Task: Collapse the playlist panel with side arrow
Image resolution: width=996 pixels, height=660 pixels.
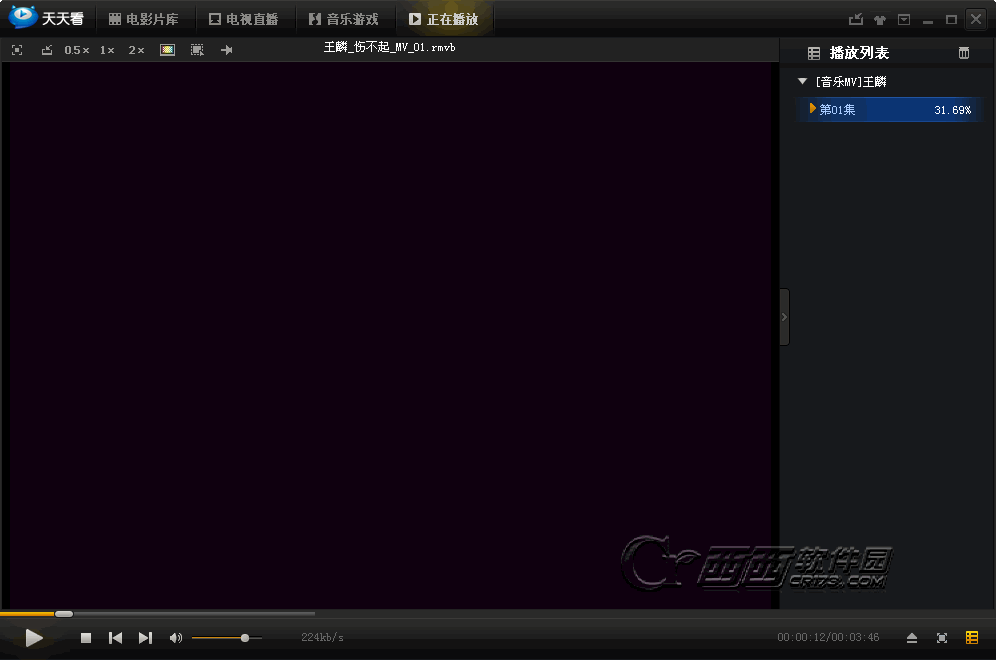Action: coord(784,317)
